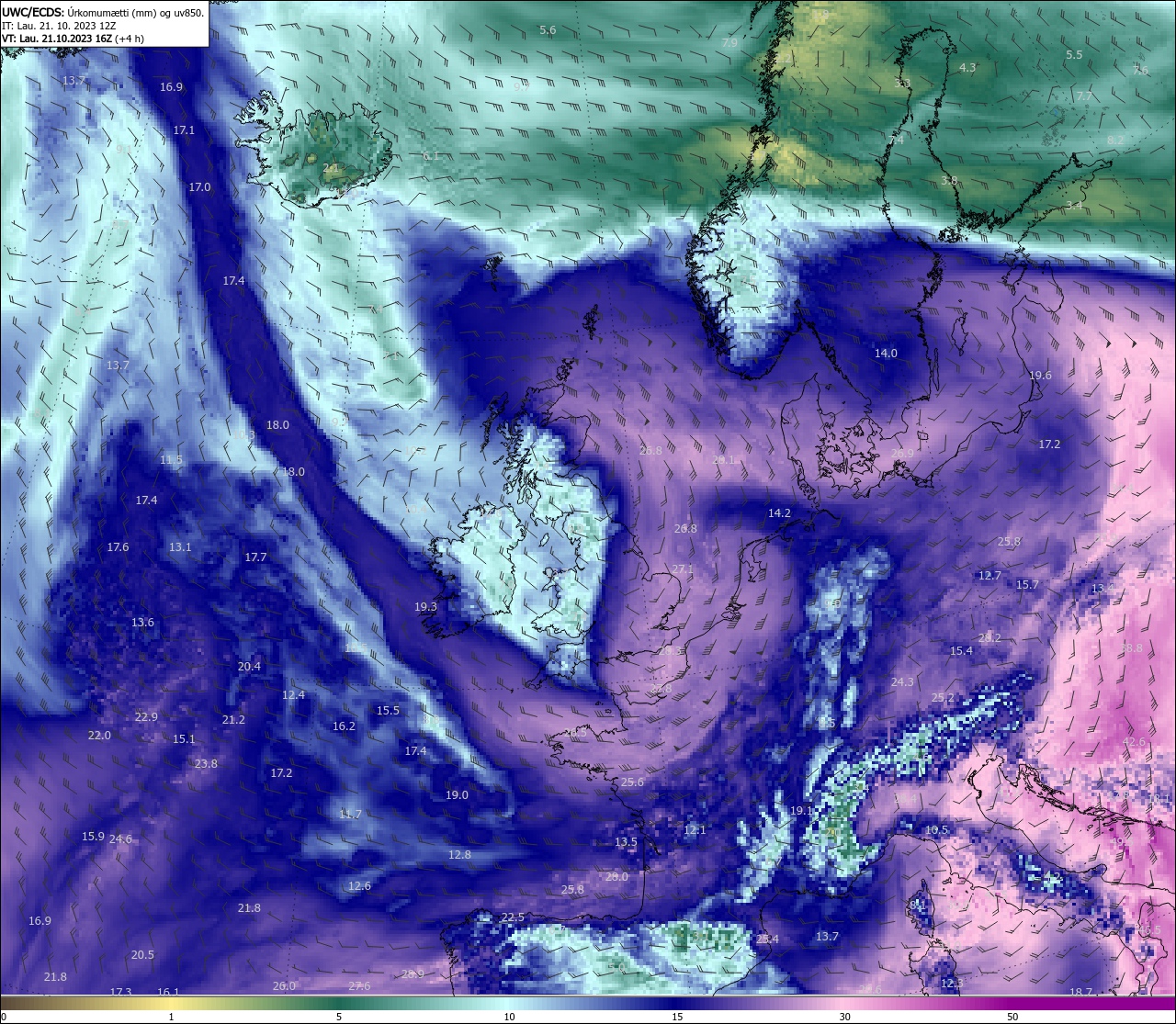Click the 13.6 value on the map
The image size is (1176, 1024).
[142, 622]
